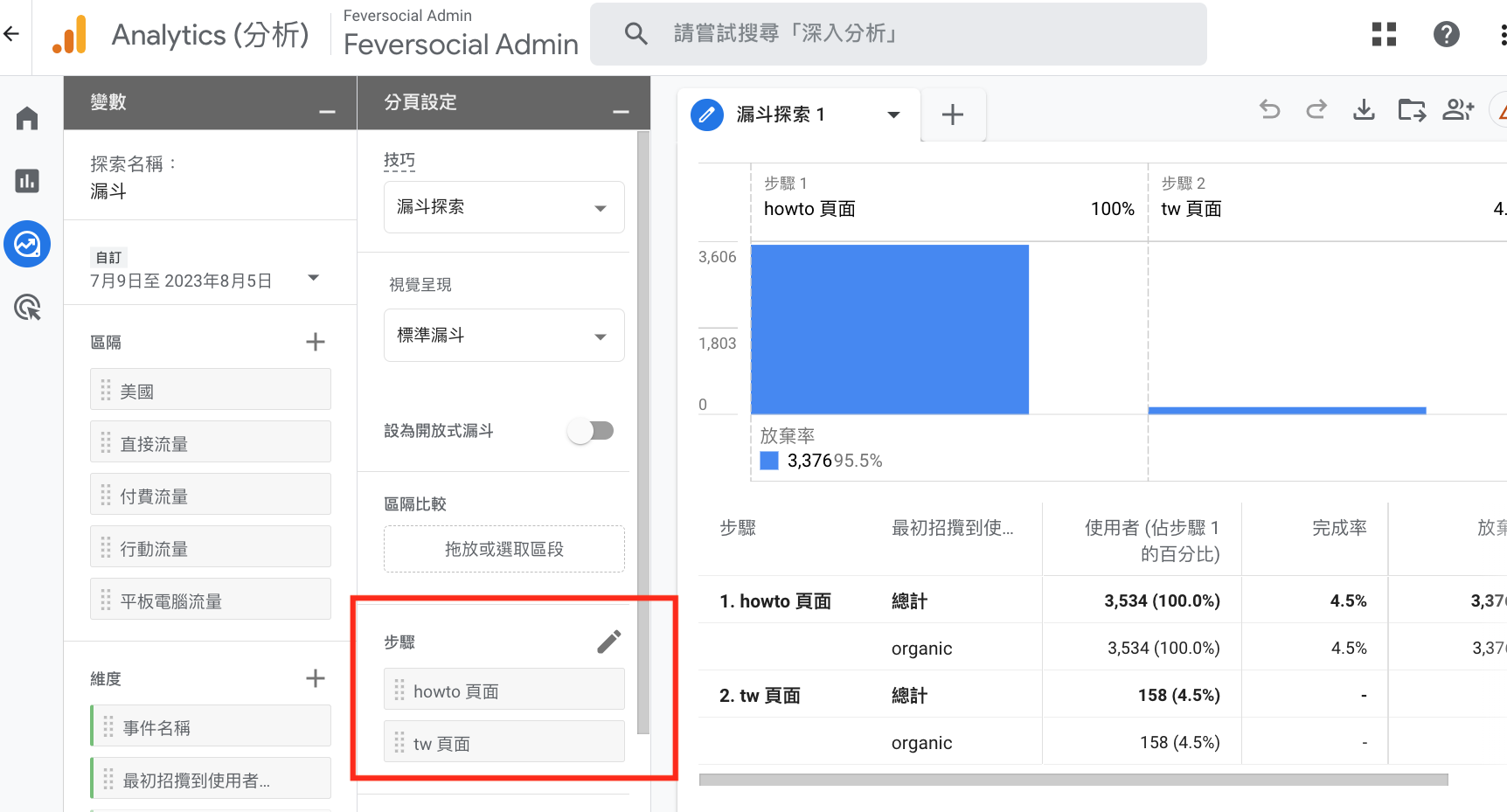1507x812 pixels.
Task: Add a new exploration tab
Action: (x=952, y=115)
